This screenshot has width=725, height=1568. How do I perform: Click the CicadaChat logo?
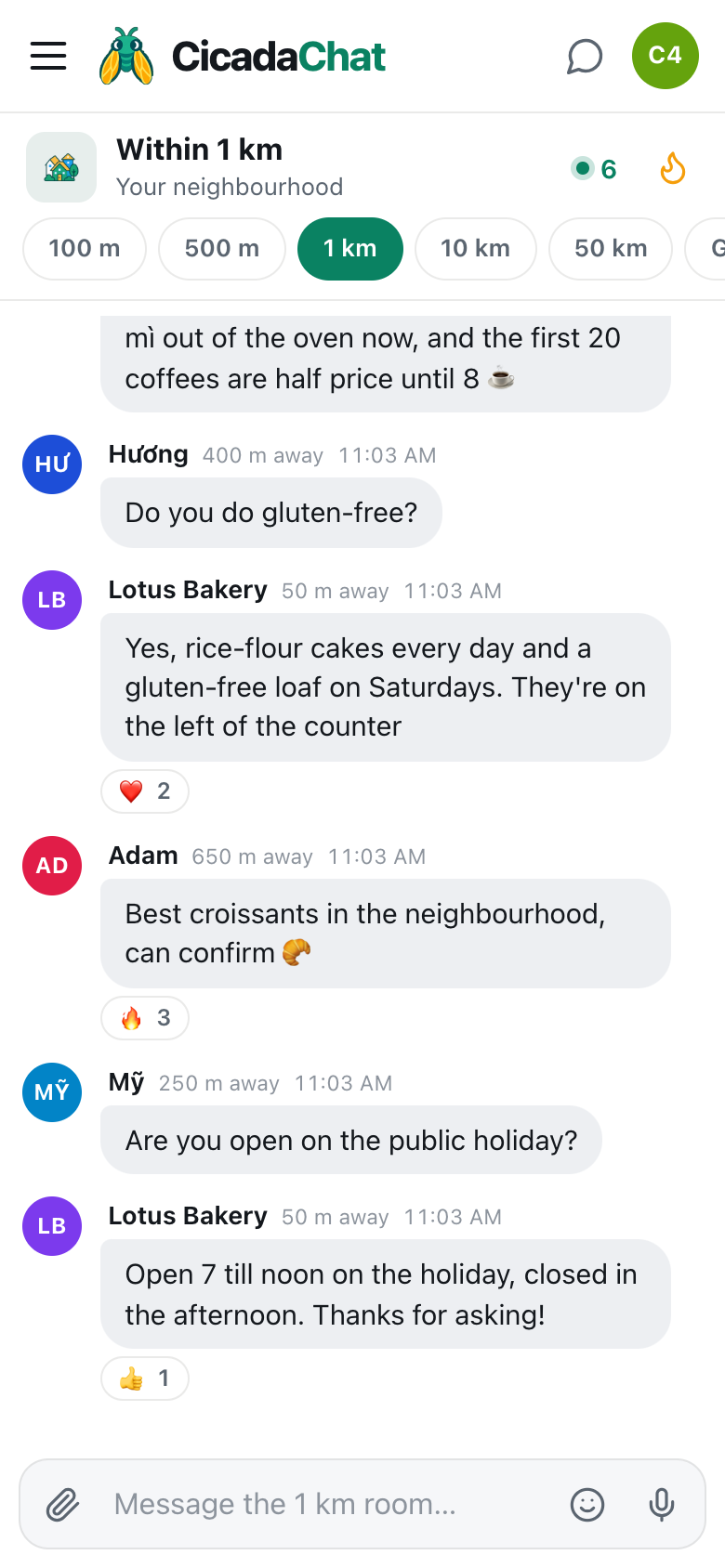pos(243,56)
